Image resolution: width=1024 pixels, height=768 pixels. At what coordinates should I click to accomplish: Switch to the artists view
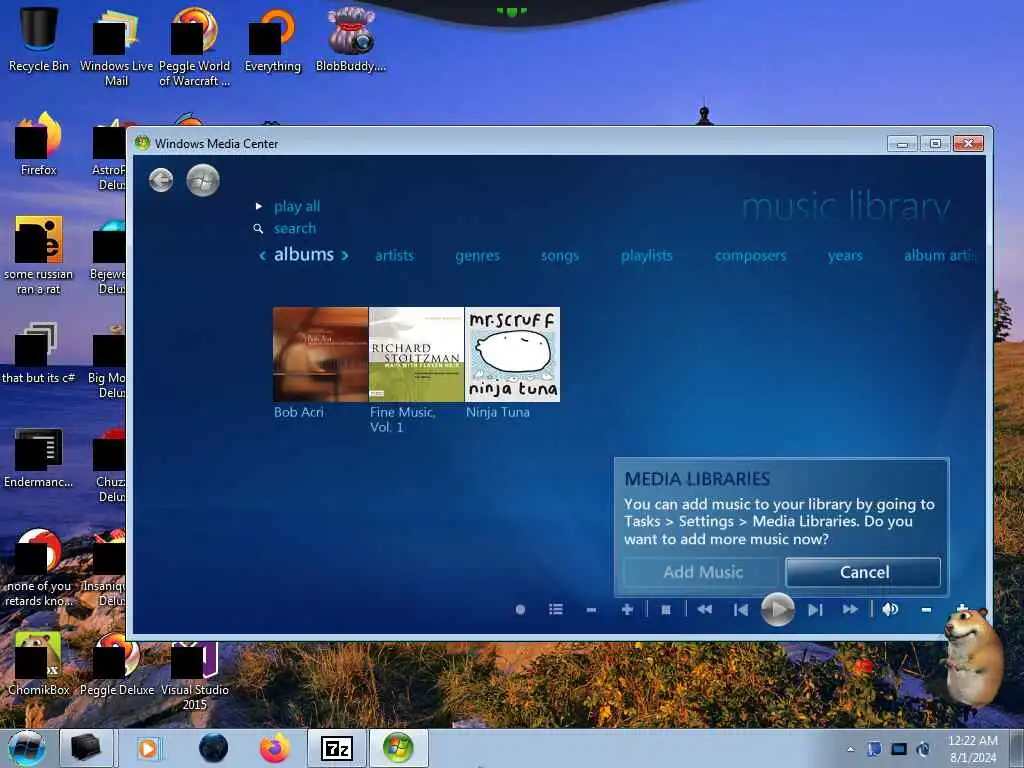tap(394, 255)
